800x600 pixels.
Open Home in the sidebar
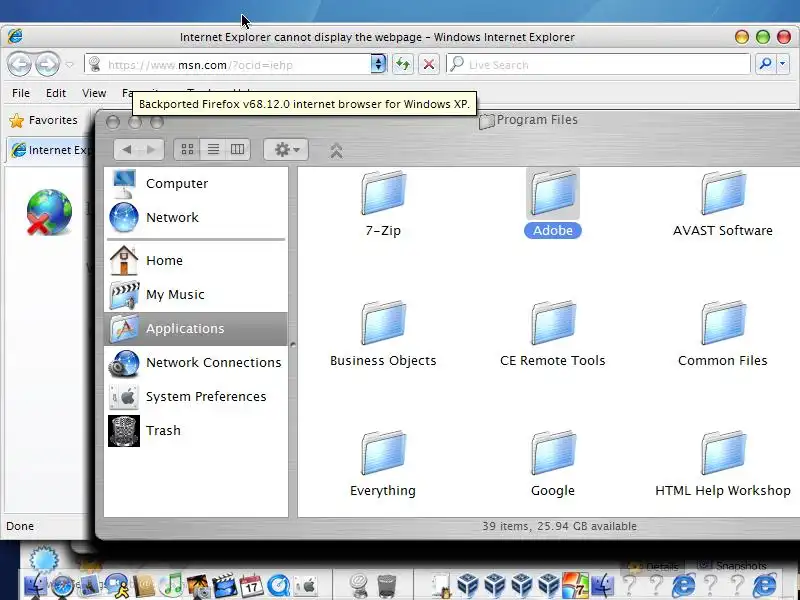coord(196,260)
